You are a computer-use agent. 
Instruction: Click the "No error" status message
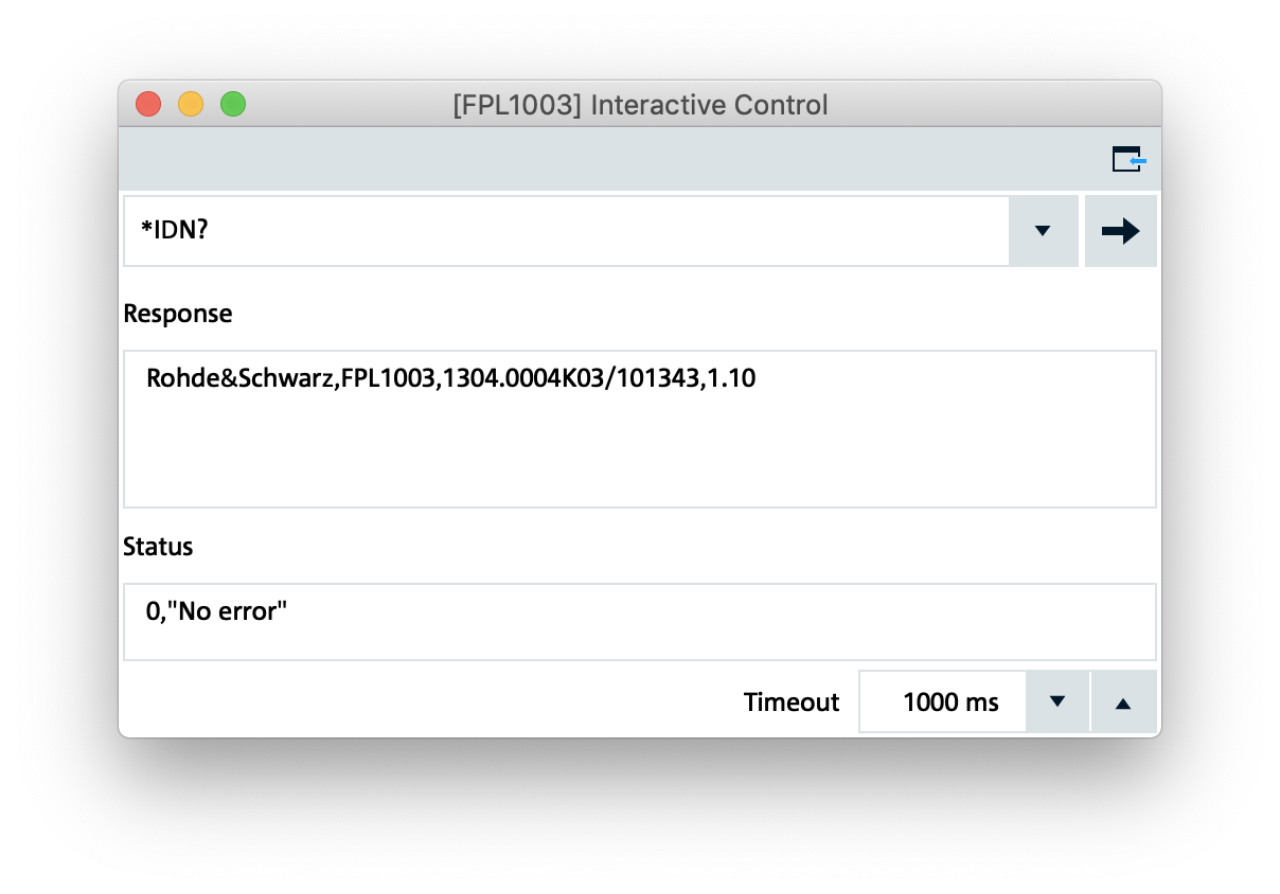click(217, 611)
